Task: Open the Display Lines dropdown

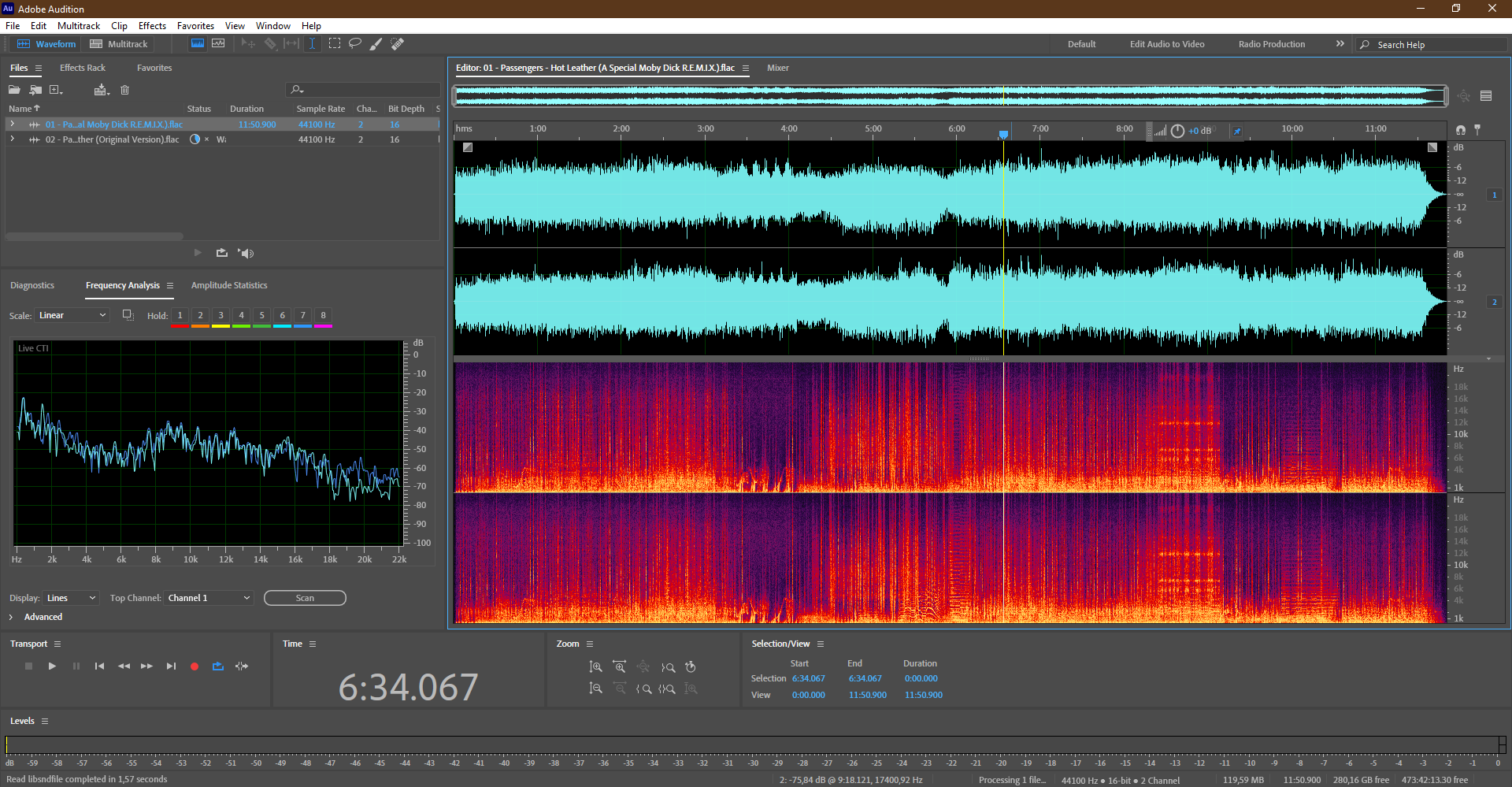Action: pyautogui.click(x=71, y=598)
